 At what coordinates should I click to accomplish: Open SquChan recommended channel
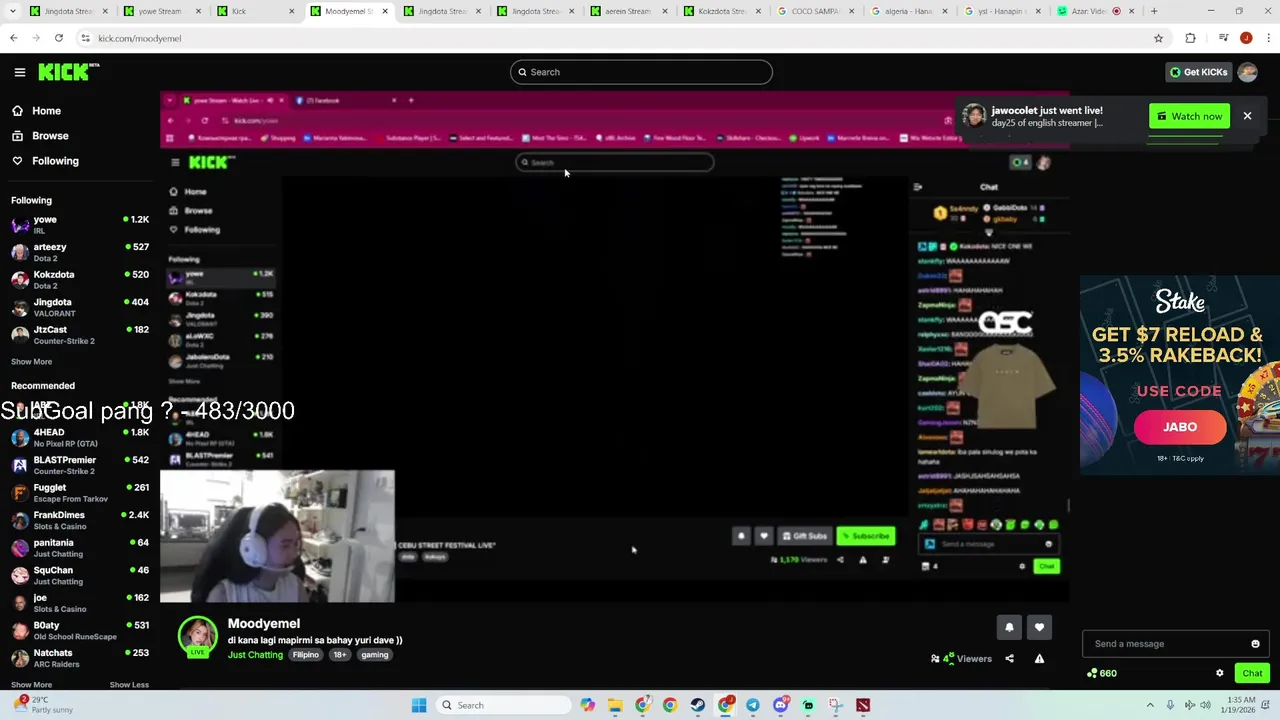80,575
